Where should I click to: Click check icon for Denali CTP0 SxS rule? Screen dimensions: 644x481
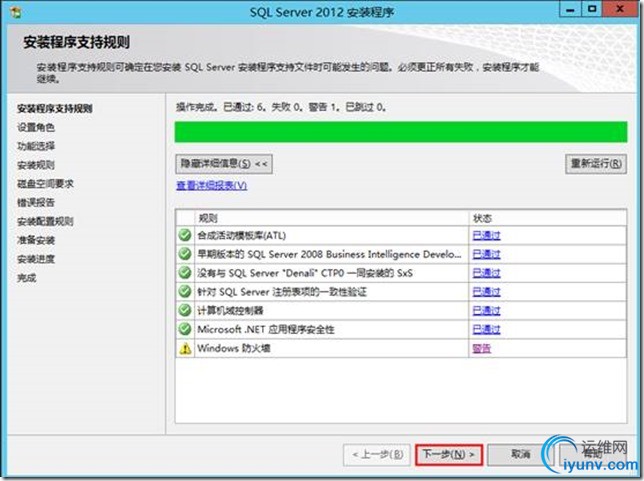pos(185,273)
